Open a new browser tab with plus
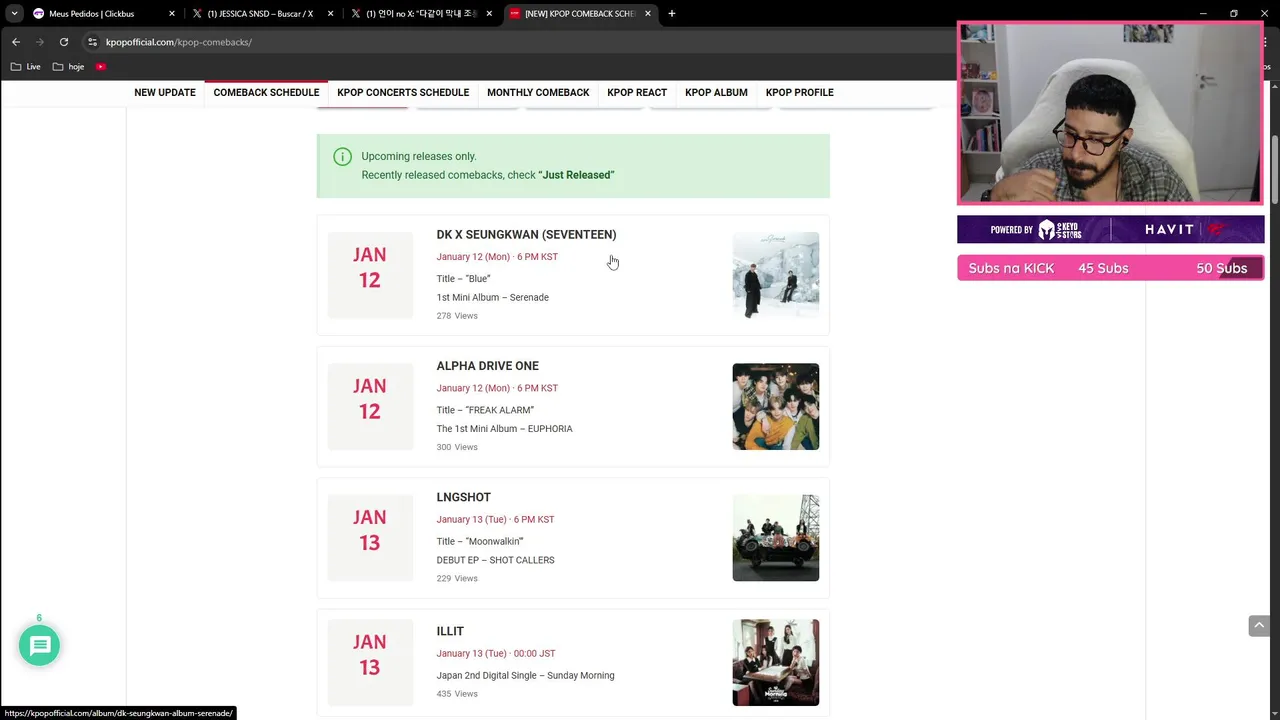 [672, 14]
